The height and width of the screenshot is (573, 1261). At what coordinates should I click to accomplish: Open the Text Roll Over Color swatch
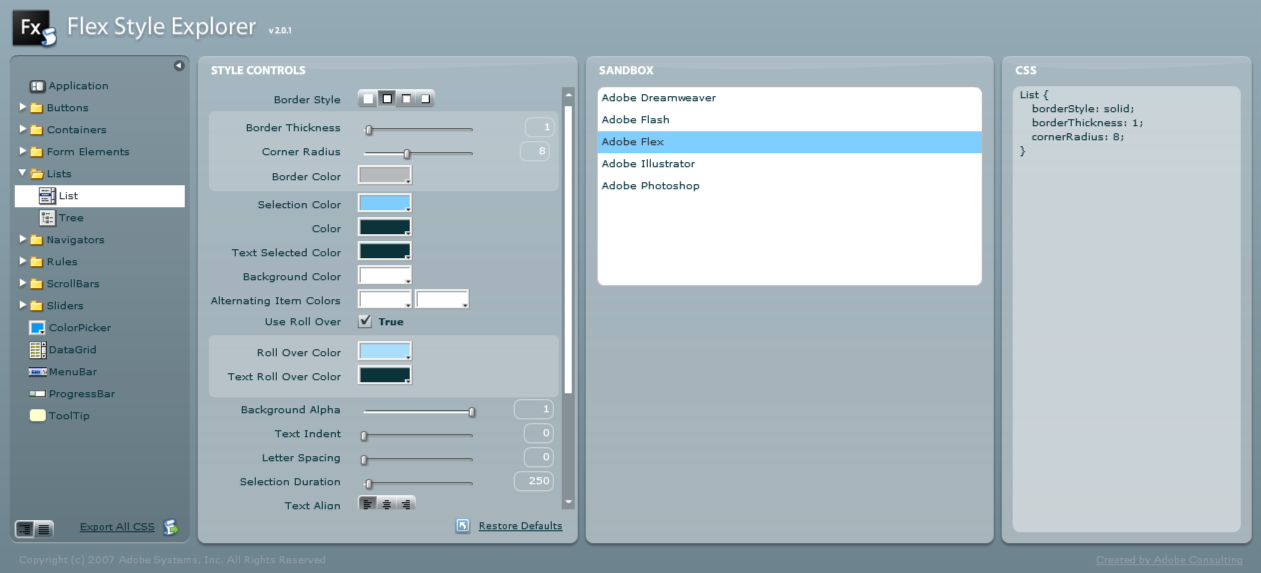385,376
